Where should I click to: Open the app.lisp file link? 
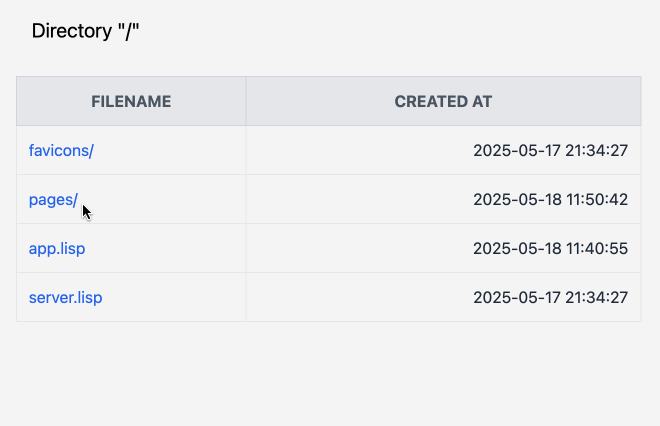click(x=57, y=248)
